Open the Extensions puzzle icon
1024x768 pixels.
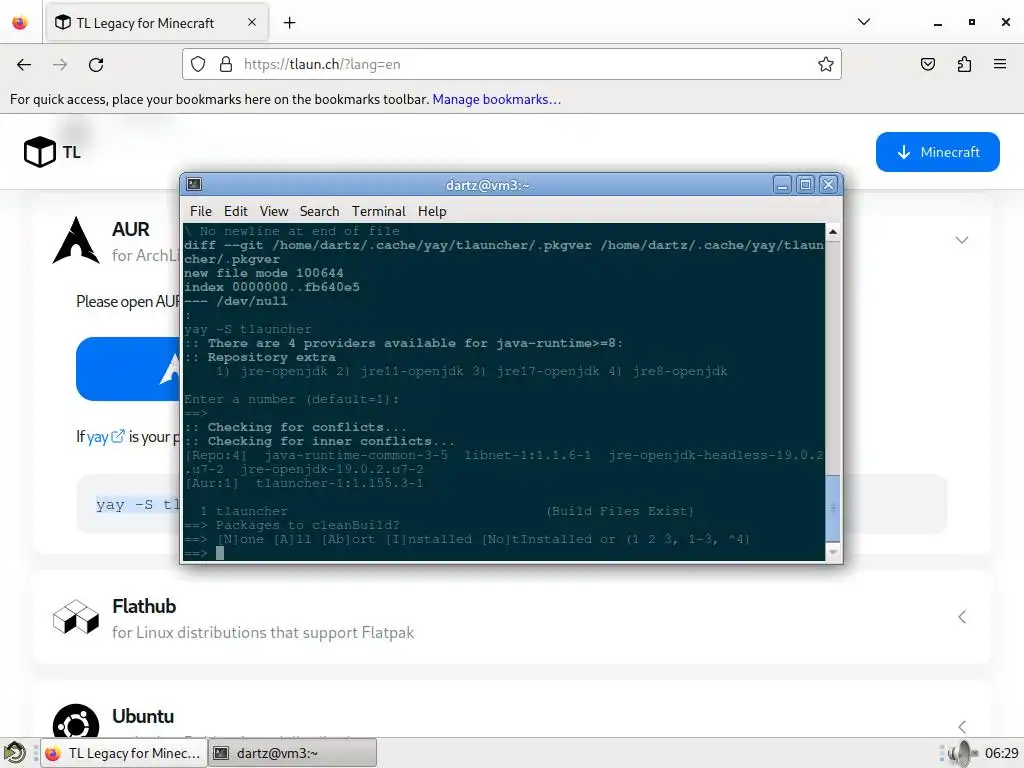(x=964, y=64)
